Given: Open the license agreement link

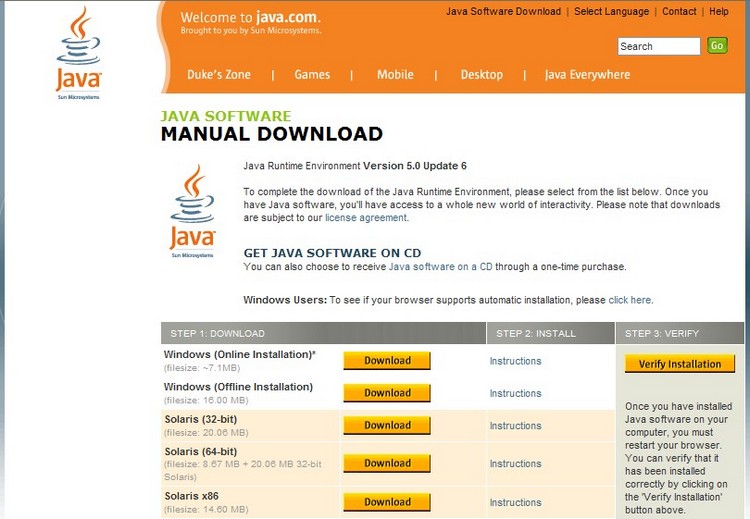Looking at the screenshot, I should (366, 218).
